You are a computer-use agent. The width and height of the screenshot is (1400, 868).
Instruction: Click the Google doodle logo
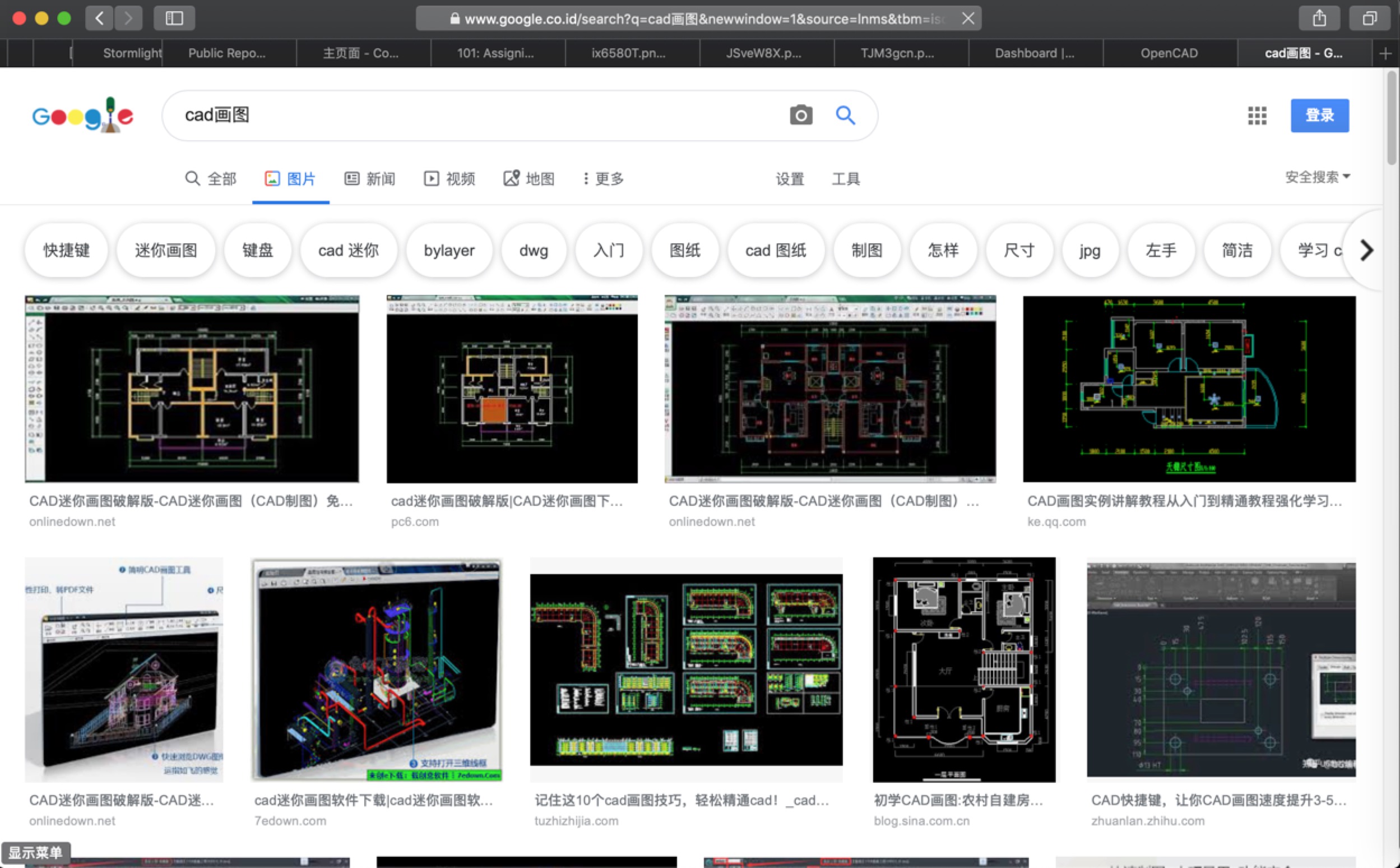pyautogui.click(x=83, y=116)
